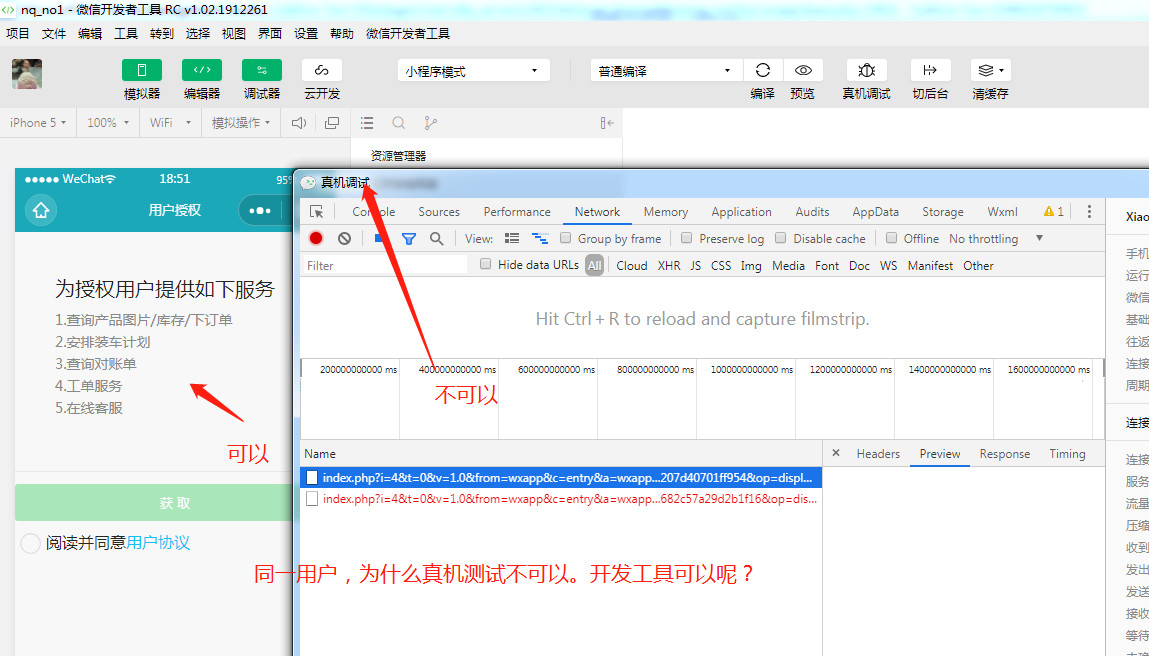1149x656 pixels.
Task: Open the Response tab in details
Action: click(1004, 454)
